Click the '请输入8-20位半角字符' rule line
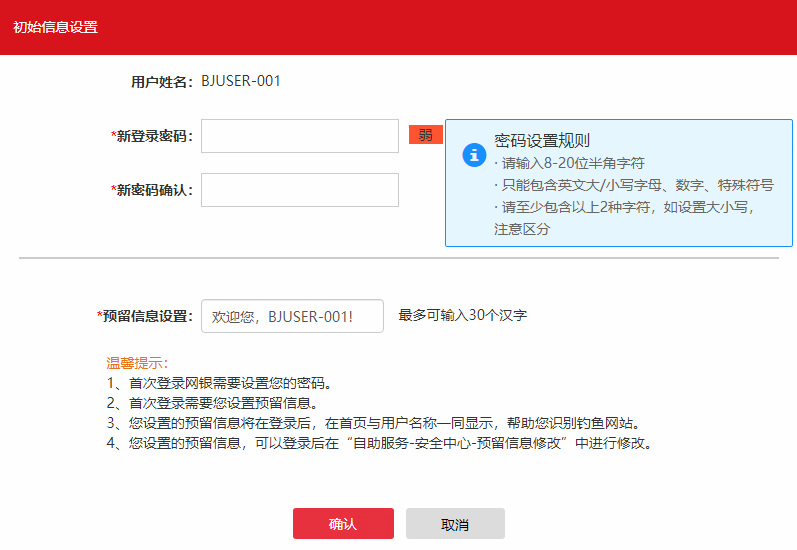Screen dimensions: 797x550 [569, 163]
